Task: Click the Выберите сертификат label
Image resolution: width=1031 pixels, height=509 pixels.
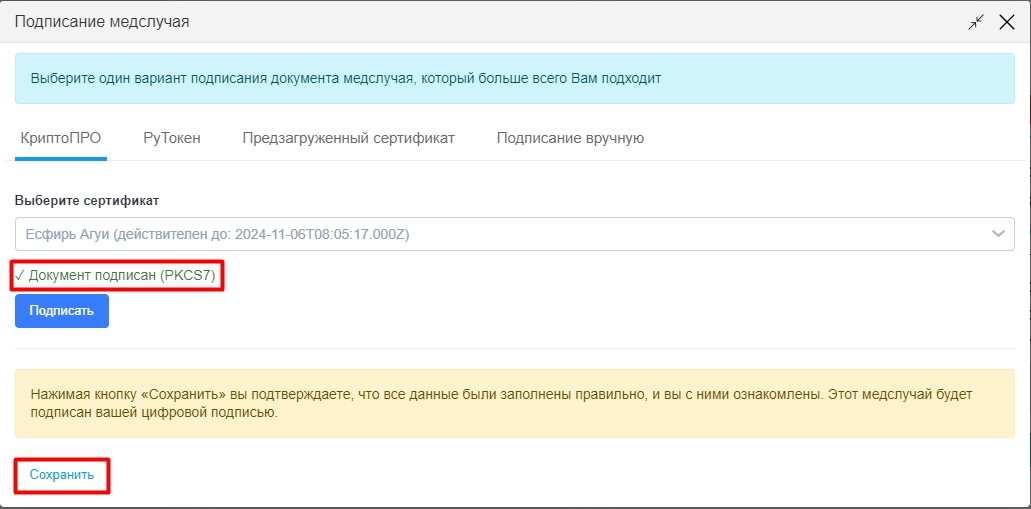Action: [87, 201]
